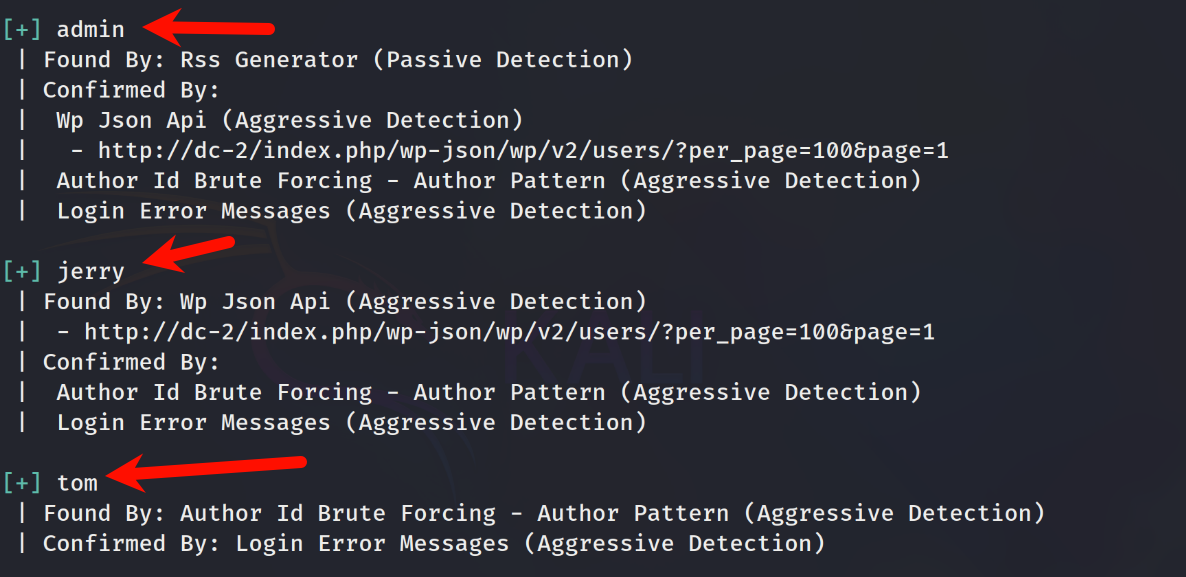Click tom's 'Found By: Author Id Brute Forcing' line
Screen dimensions: 1186x577
544,513
